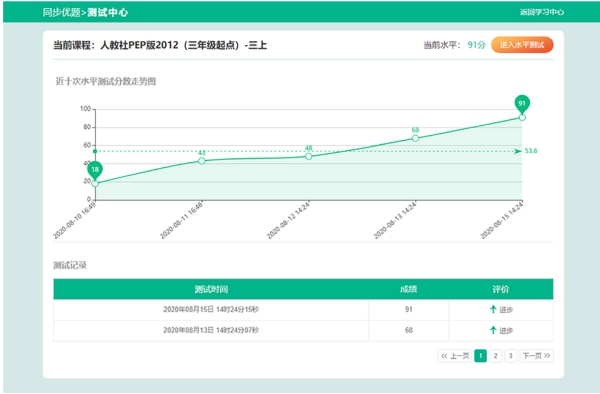Click the 上一页 previous page button
Image resolution: width=600 pixels, height=394 pixels.
(455, 356)
